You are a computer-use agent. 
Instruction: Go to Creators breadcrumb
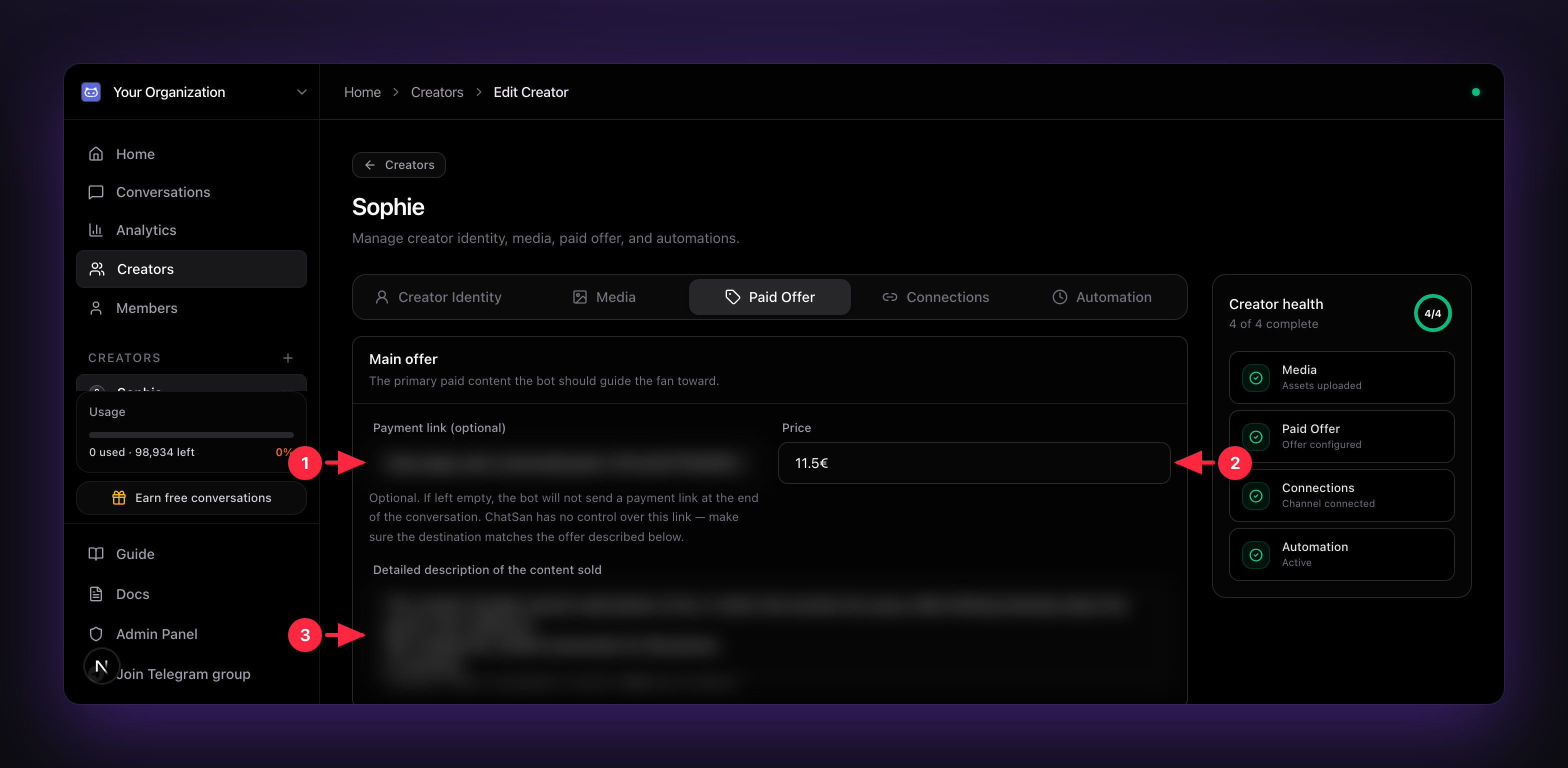pos(436,92)
